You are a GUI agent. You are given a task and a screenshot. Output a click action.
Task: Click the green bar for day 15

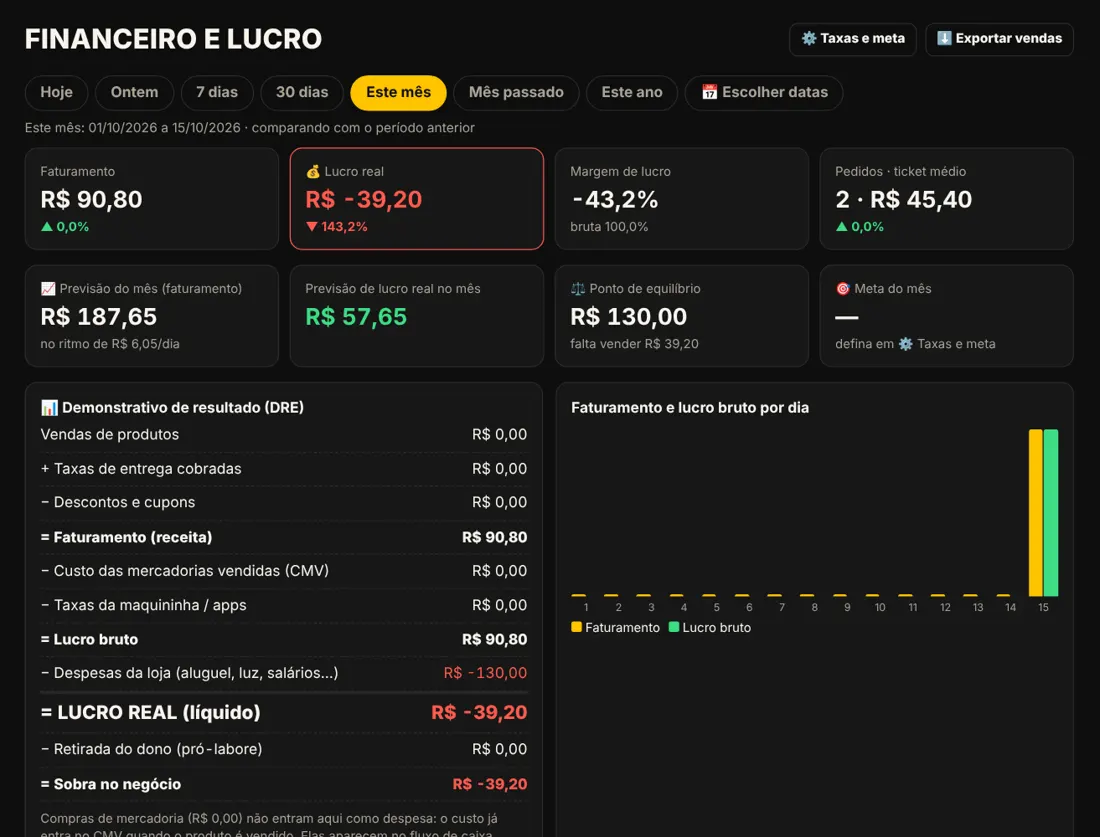coord(1051,513)
